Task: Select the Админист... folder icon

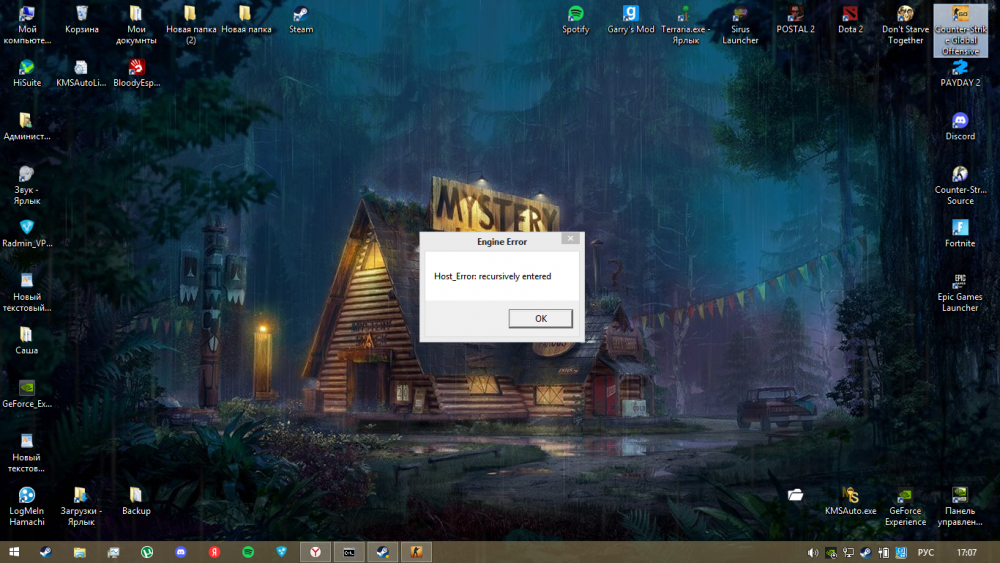Action: tap(27, 127)
